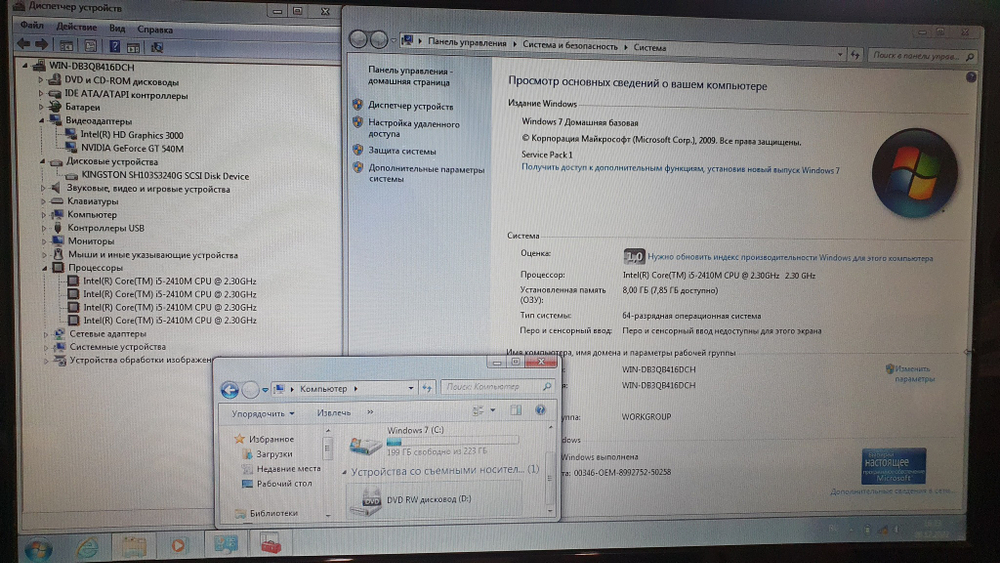Expand the Батареи node
The image size is (1000, 563).
pos(41,107)
